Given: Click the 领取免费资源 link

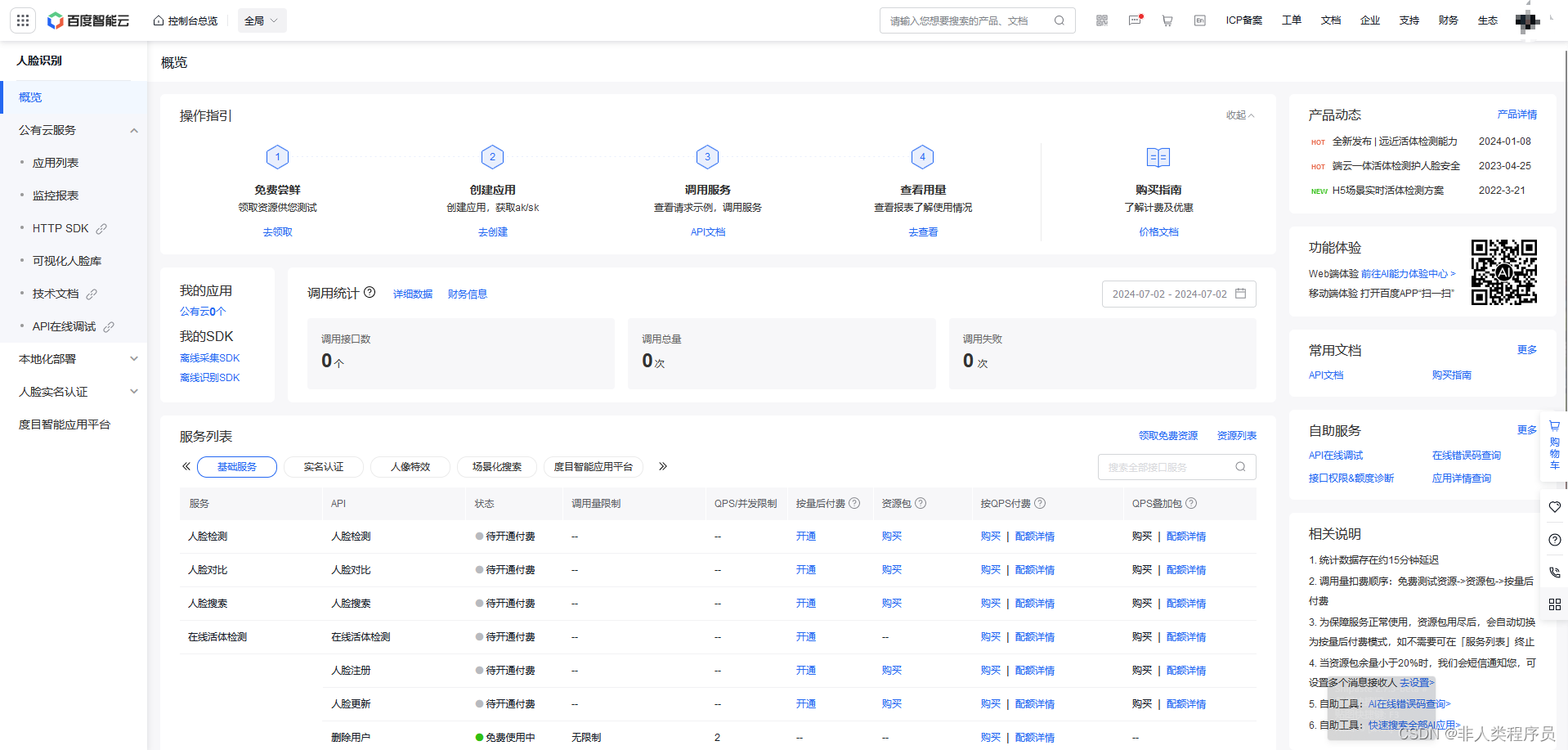Looking at the screenshot, I should pyautogui.click(x=1168, y=436).
